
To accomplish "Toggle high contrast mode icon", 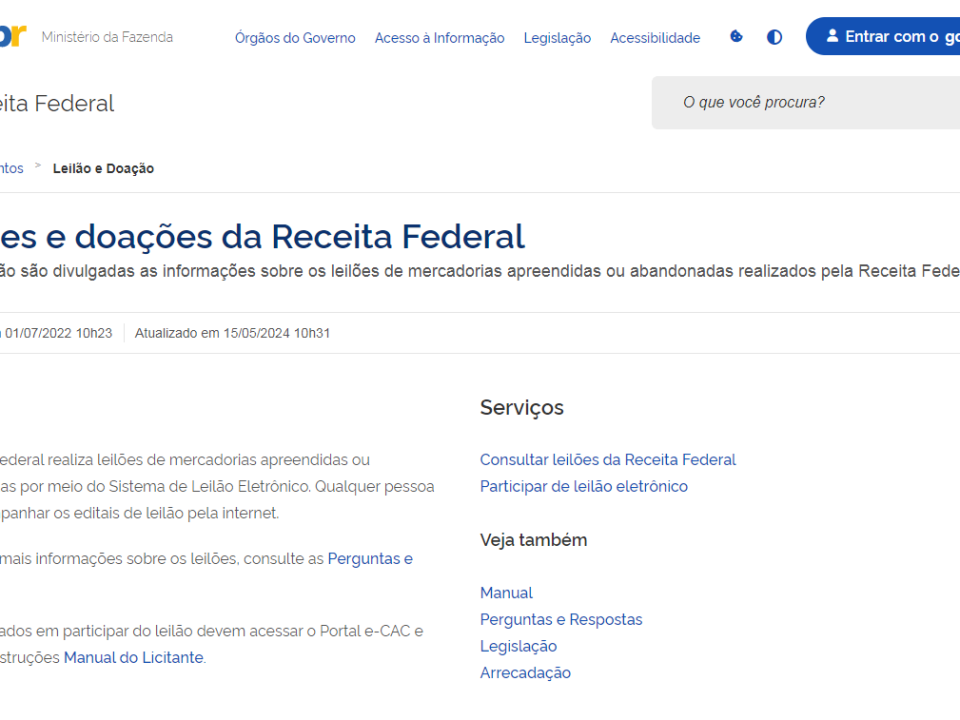I will coord(774,37).
